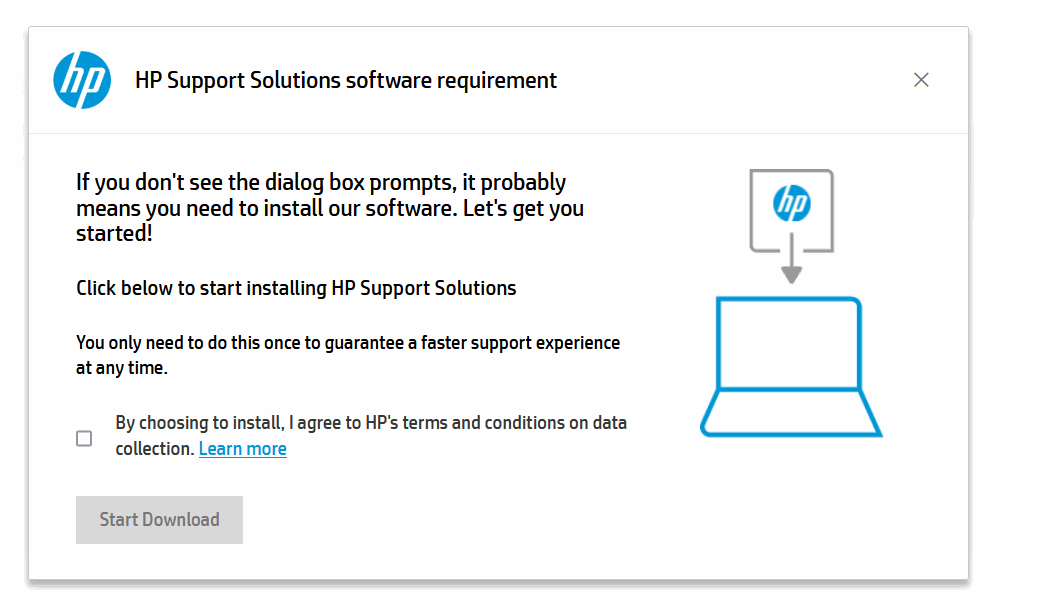
Task: Click the word 'collection.' before Learn more
Action: tap(154, 449)
